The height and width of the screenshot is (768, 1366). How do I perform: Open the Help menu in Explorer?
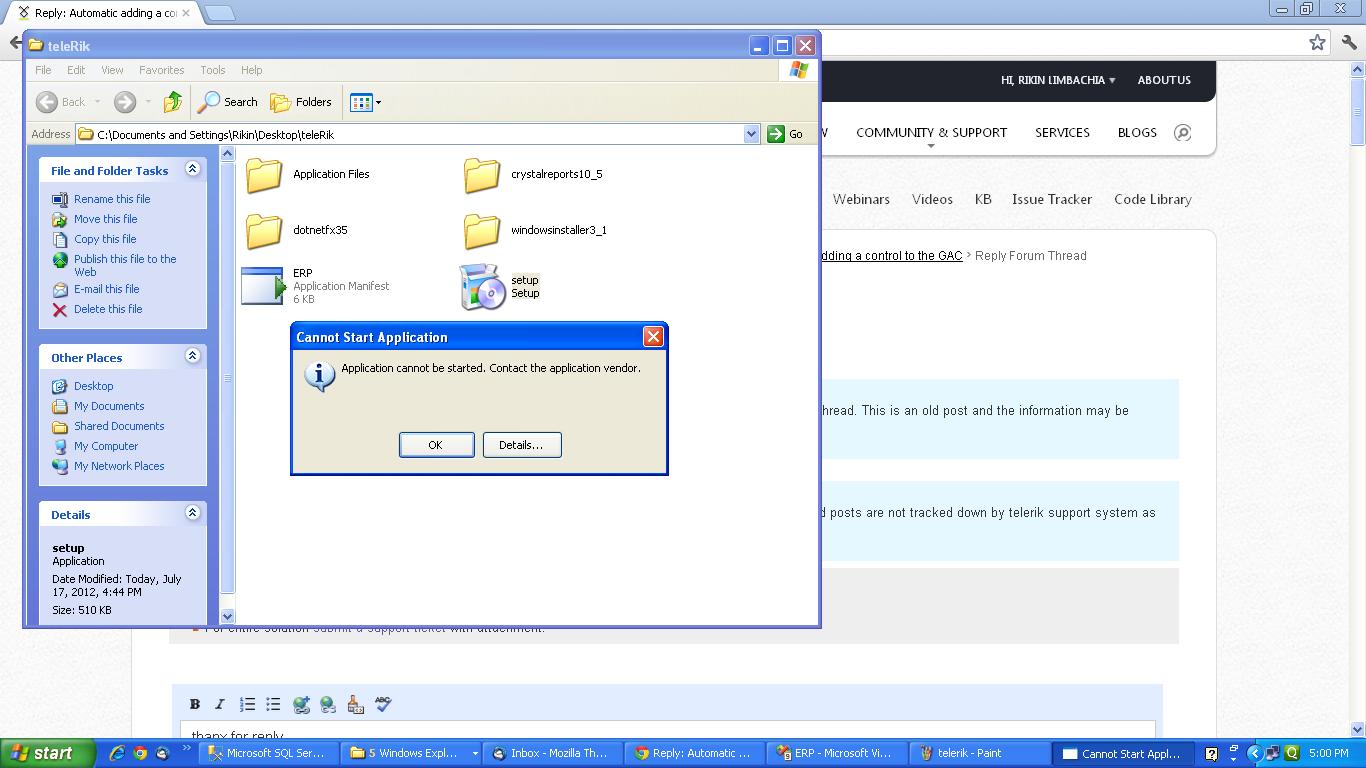click(252, 70)
